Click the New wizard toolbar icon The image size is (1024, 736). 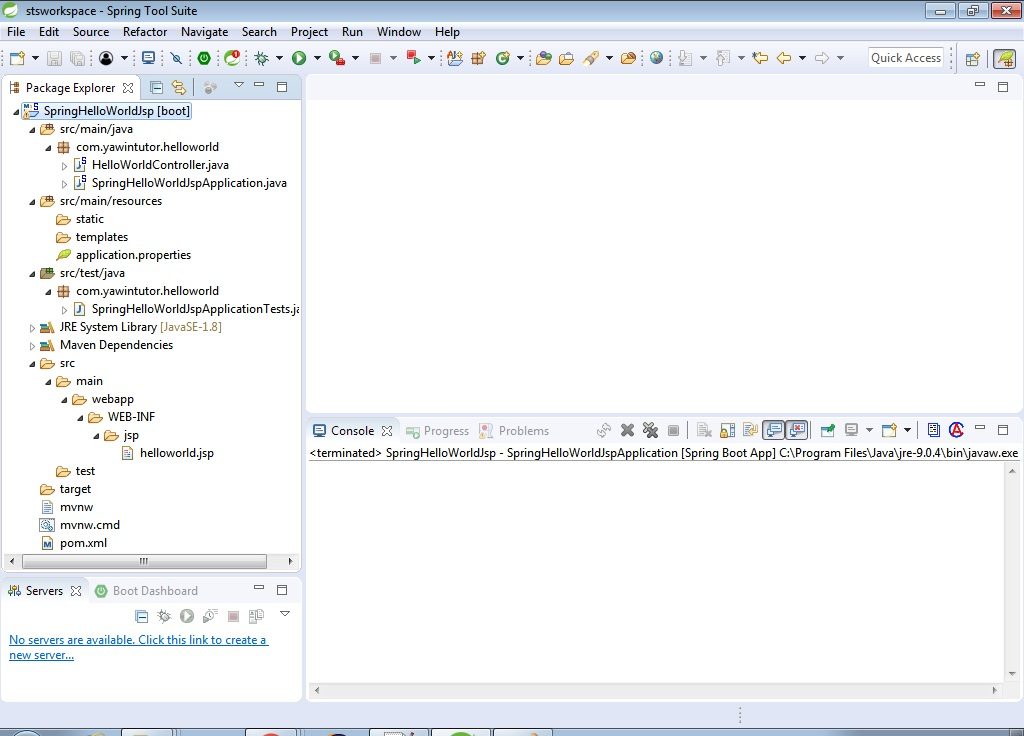(x=18, y=58)
